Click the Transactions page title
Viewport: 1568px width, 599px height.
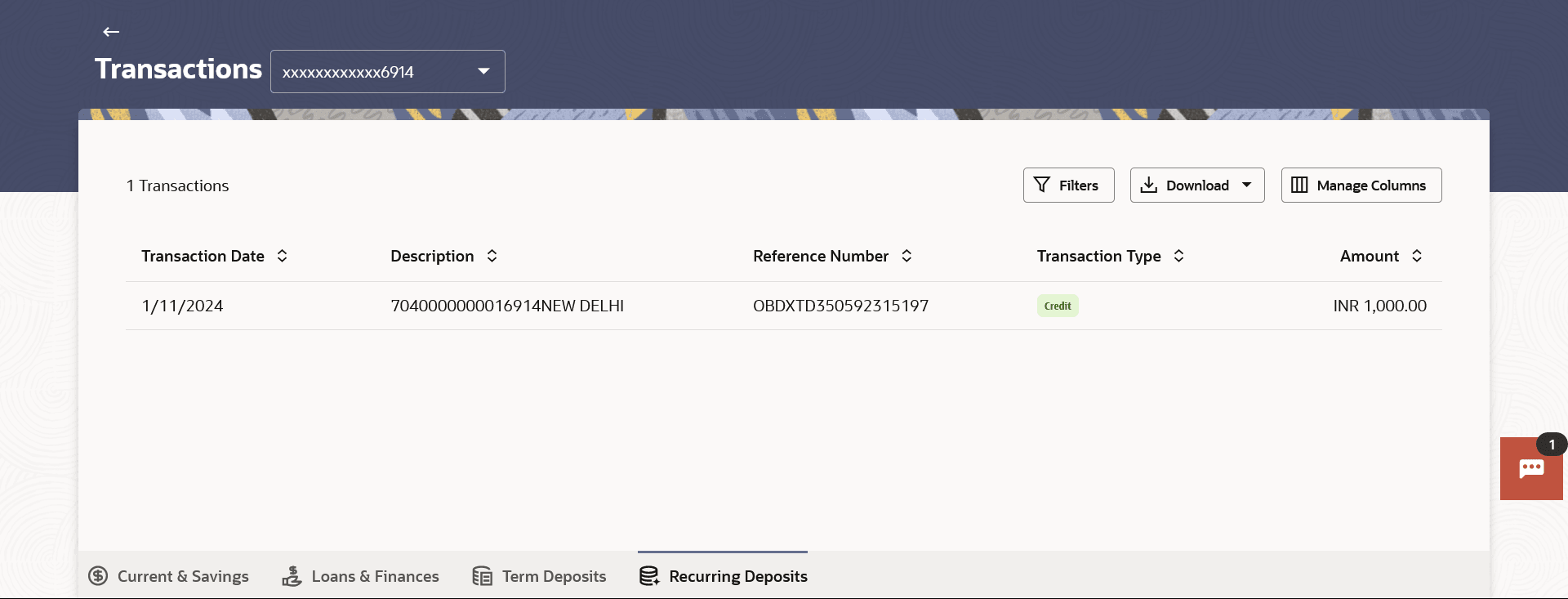tap(178, 69)
